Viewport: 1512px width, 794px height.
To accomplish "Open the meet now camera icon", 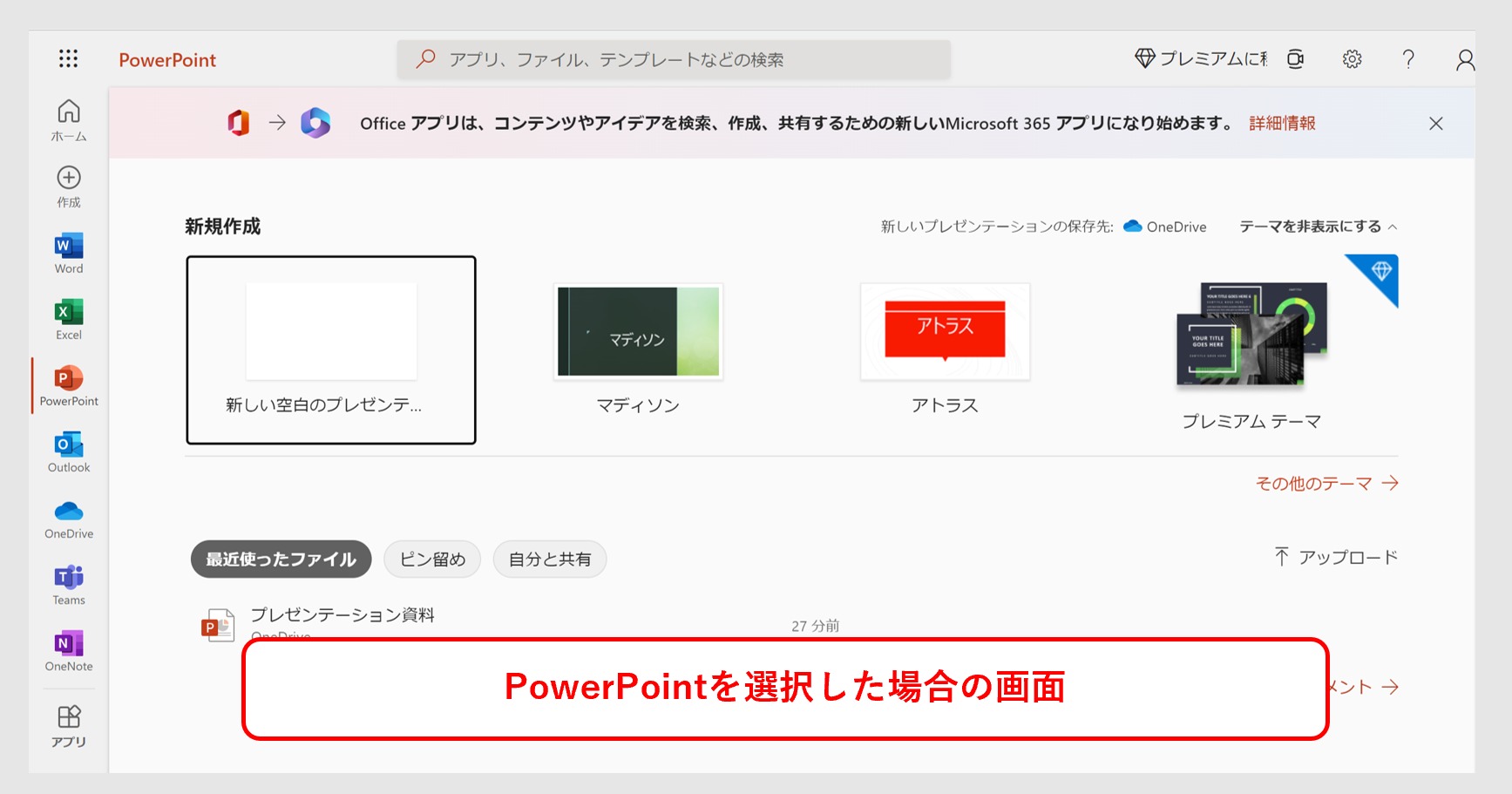I will click(1296, 59).
